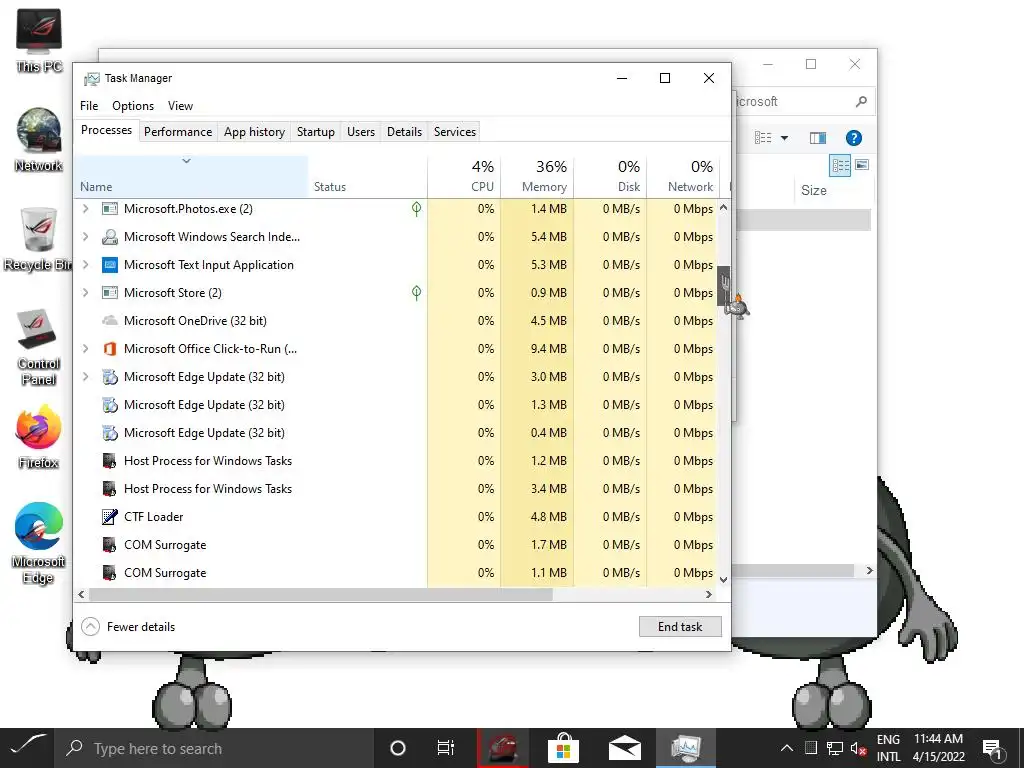Open Recycle Bin desktop icon
The height and width of the screenshot is (768, 1024).
(39, 240)
